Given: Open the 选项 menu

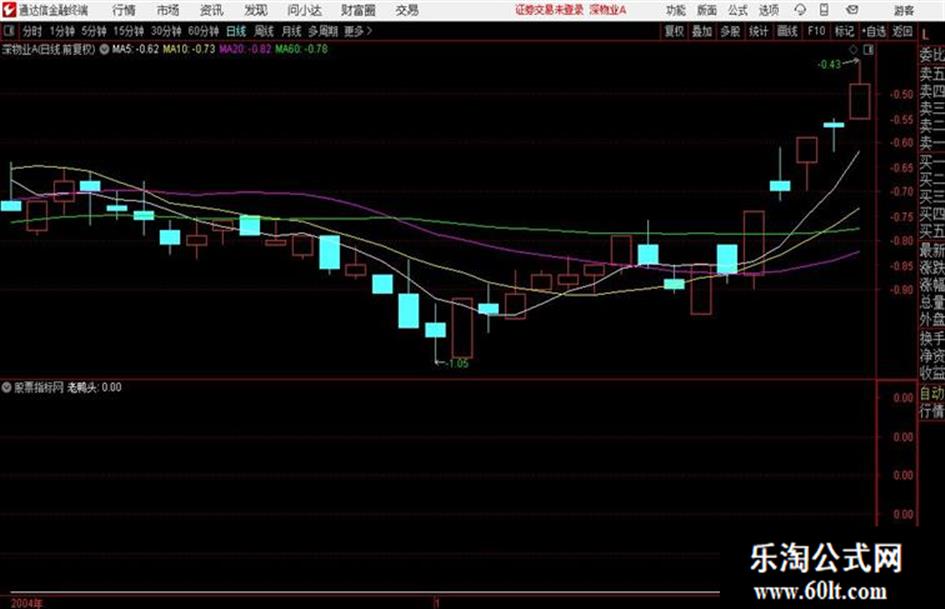Looking at the screenshot, I should point(769,10).
